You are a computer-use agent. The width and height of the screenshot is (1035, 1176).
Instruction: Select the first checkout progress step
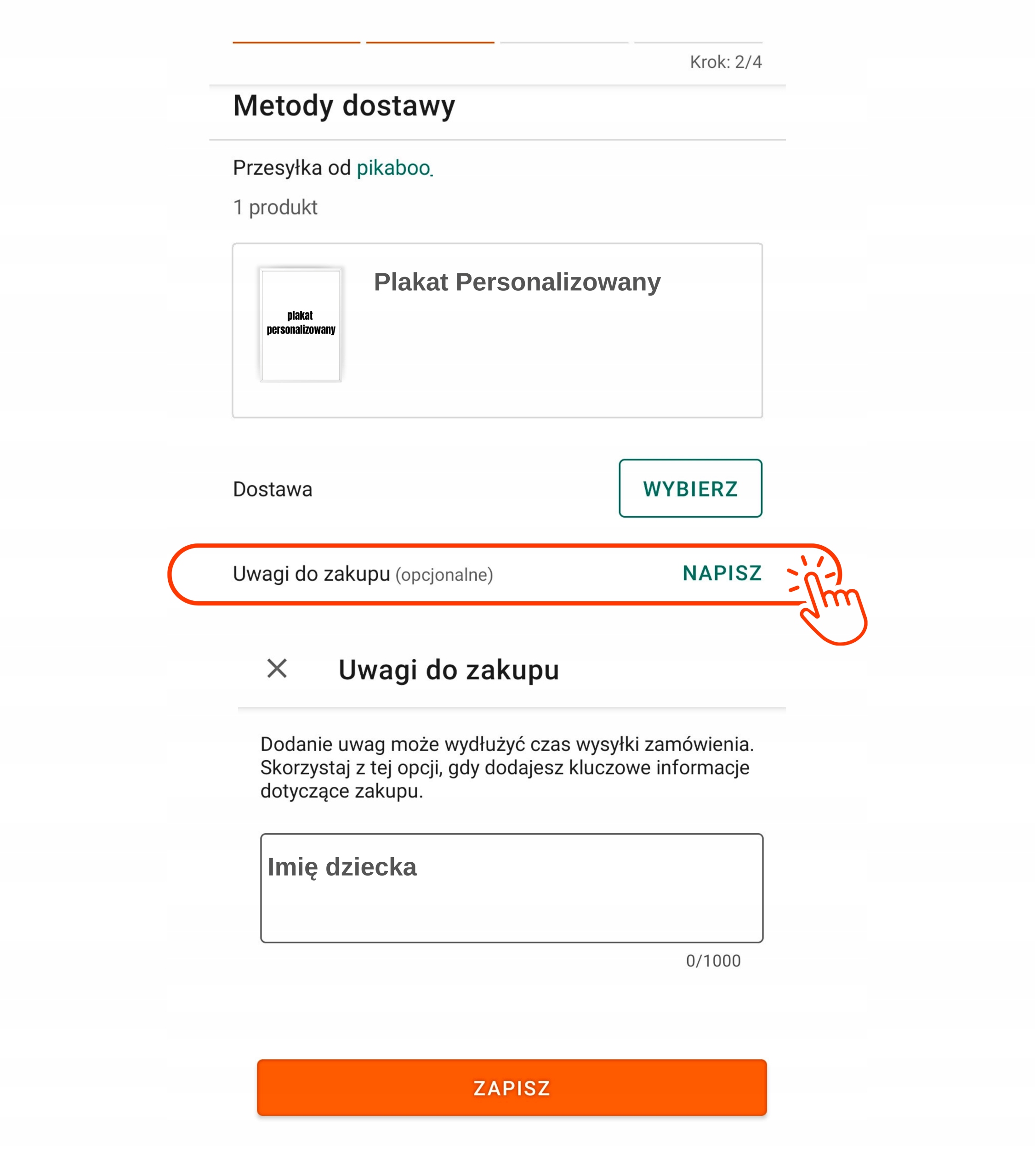[x=296, y=42]
